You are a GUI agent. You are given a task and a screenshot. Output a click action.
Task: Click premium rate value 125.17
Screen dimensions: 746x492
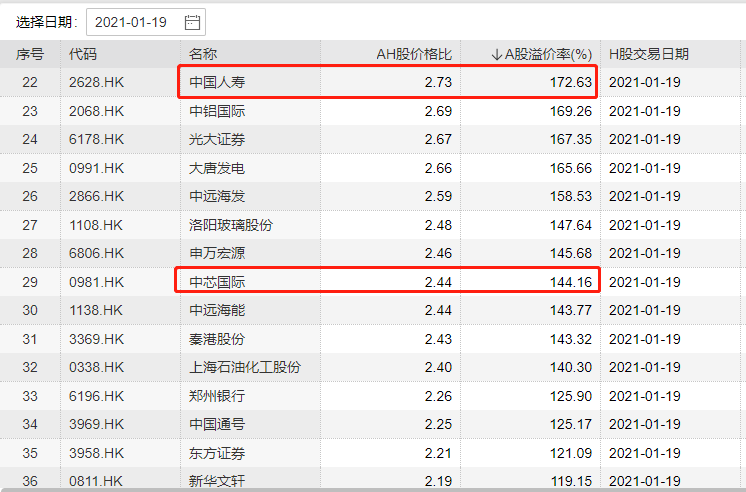pyautogui.click(x=571, y=424)
